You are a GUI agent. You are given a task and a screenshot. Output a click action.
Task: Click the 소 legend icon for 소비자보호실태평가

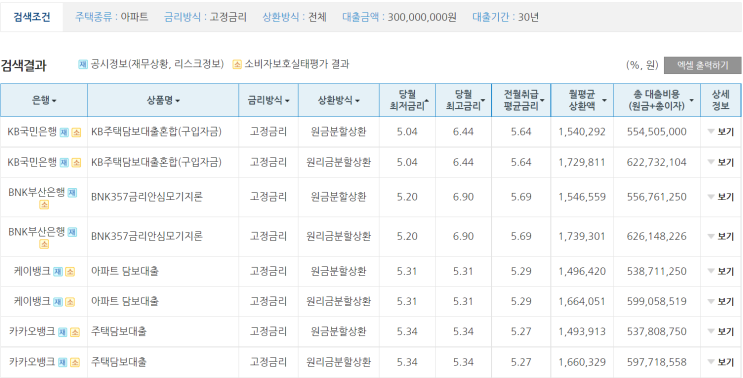pos(237,65)
